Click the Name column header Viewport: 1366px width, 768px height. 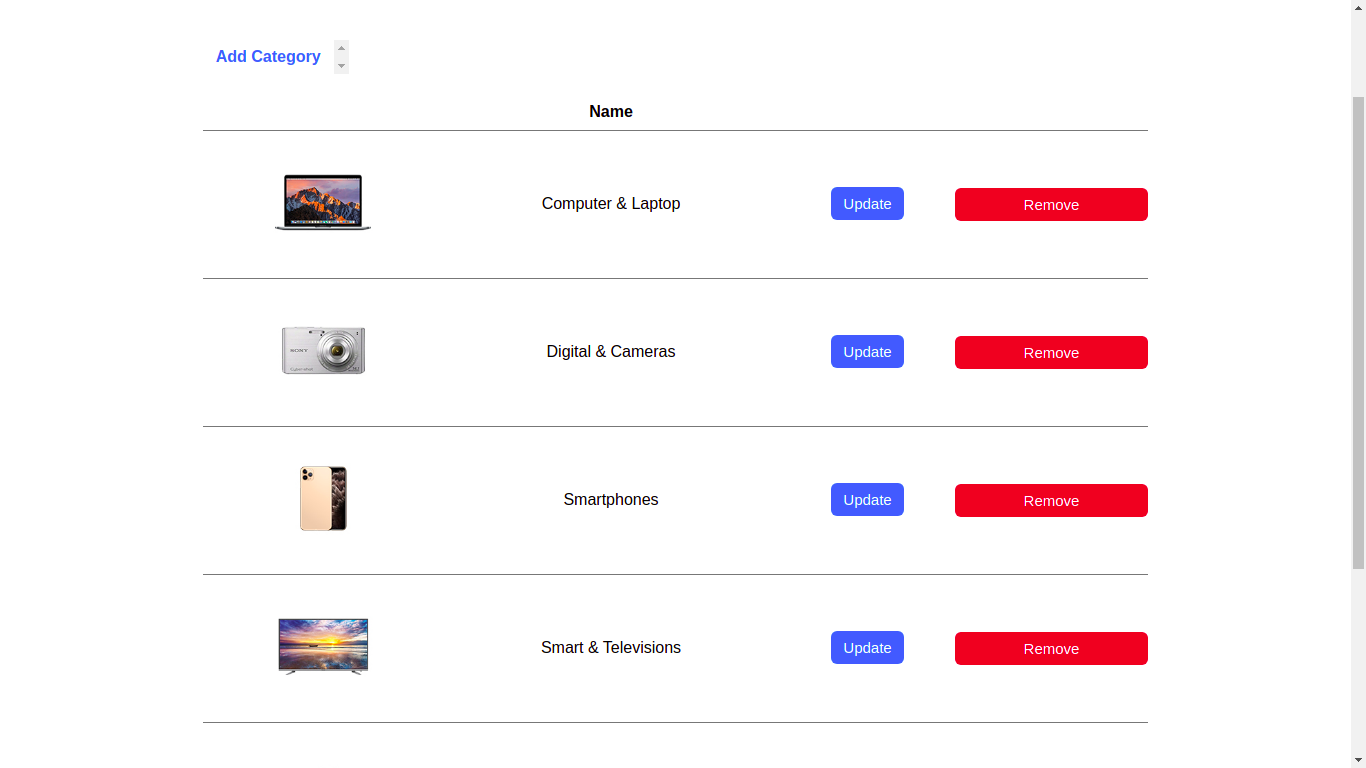(611, 111)
